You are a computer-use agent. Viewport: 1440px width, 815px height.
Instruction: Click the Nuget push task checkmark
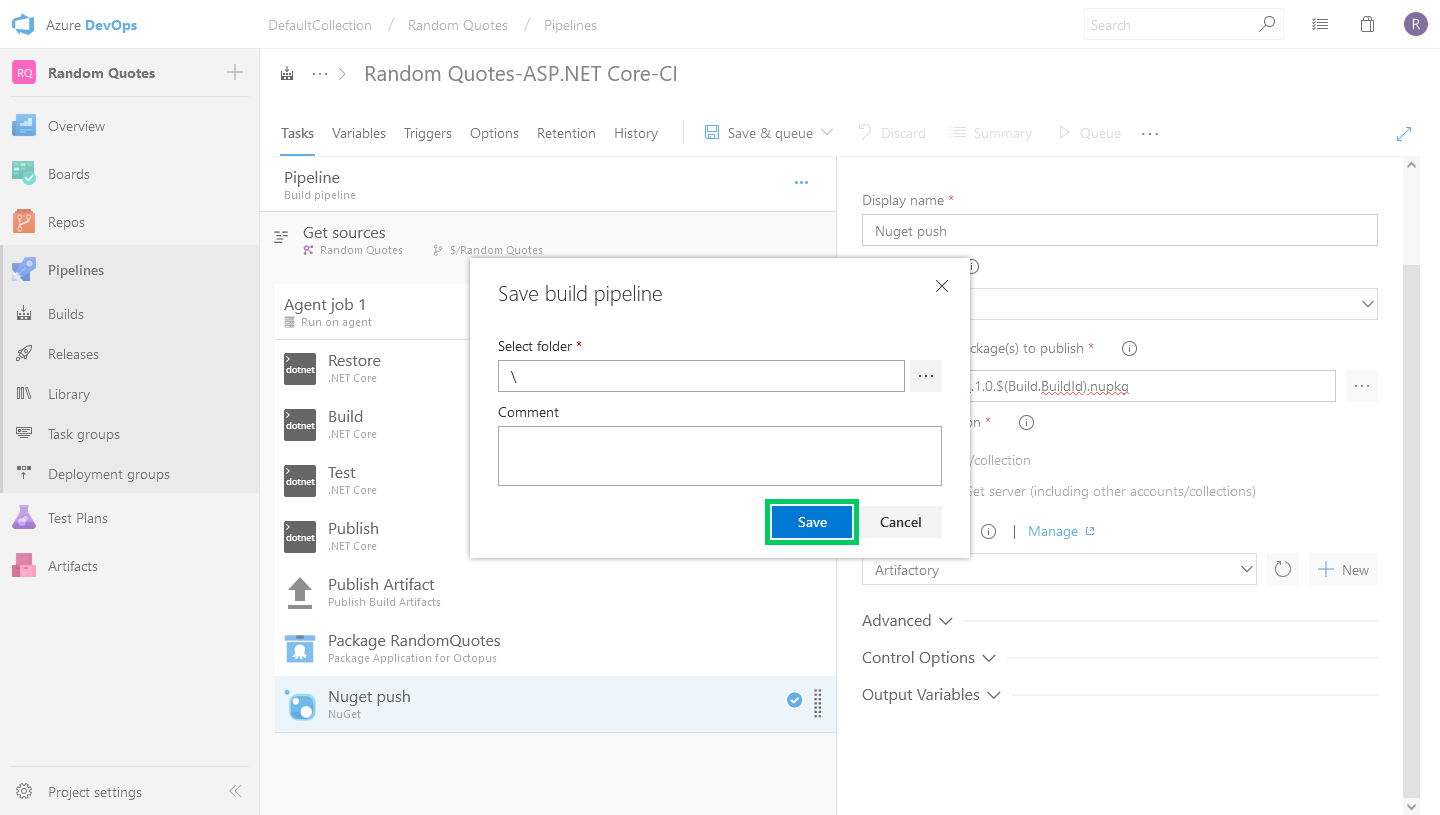pyautogui.click(x=794, y=700)
